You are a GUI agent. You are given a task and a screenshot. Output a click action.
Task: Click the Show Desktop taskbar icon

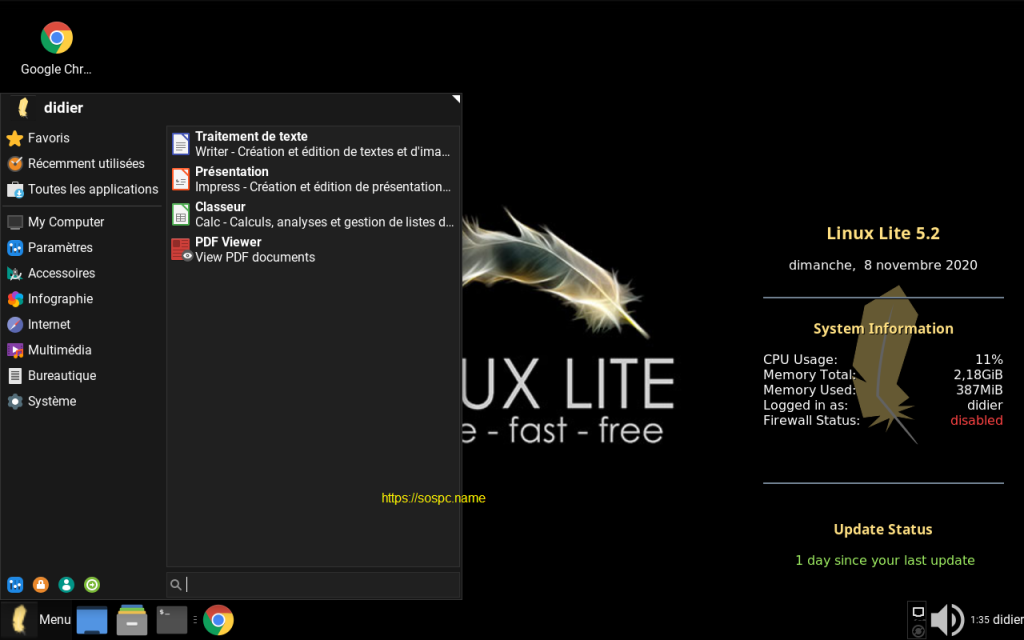(x=92, y=620)
